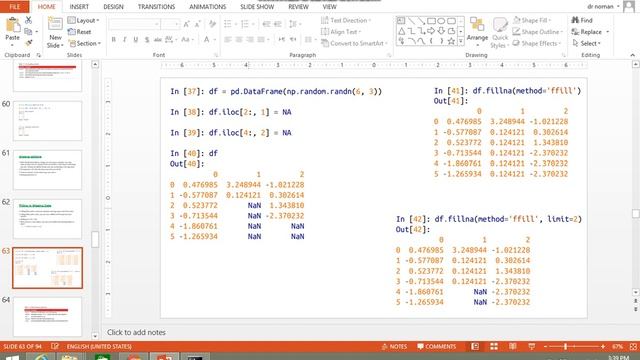Open the font name combo box
Image resolution: width=640 pixels, height=360 pixels.
pos(134,24)
